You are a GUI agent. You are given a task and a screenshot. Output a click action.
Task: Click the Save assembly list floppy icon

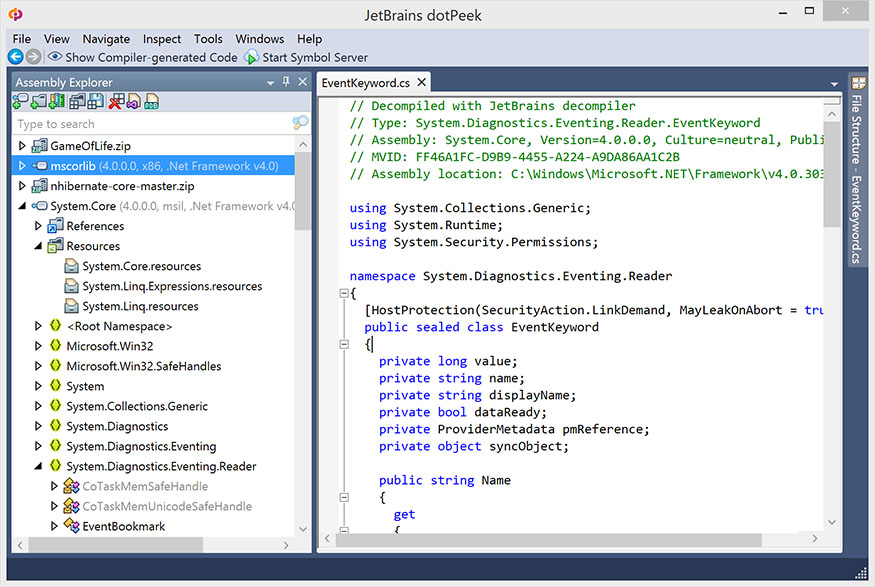pyautogui.click(x=95, y=102)
